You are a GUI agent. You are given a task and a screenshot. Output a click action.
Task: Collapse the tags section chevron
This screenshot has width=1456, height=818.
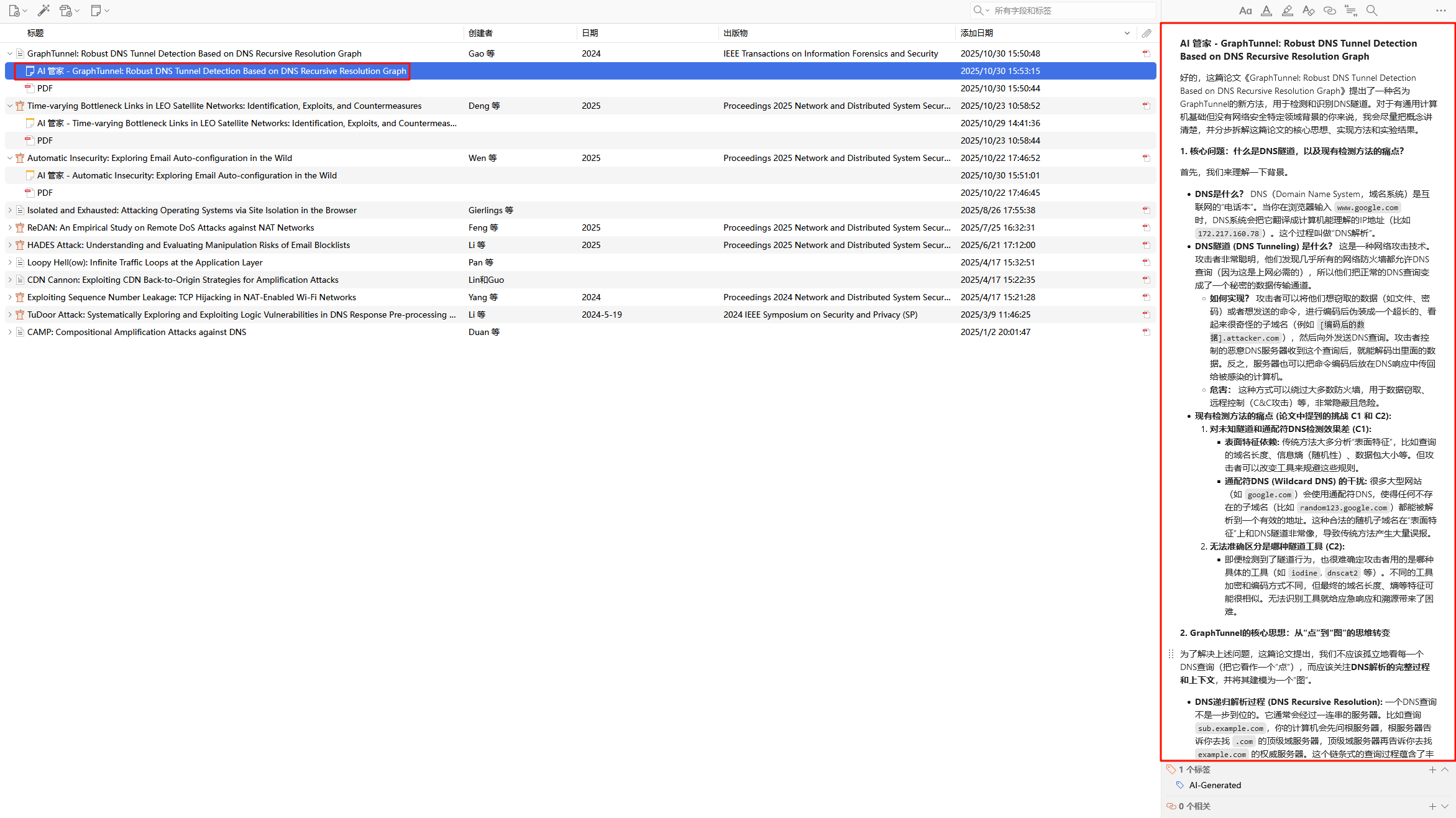tap(1445, 770)
